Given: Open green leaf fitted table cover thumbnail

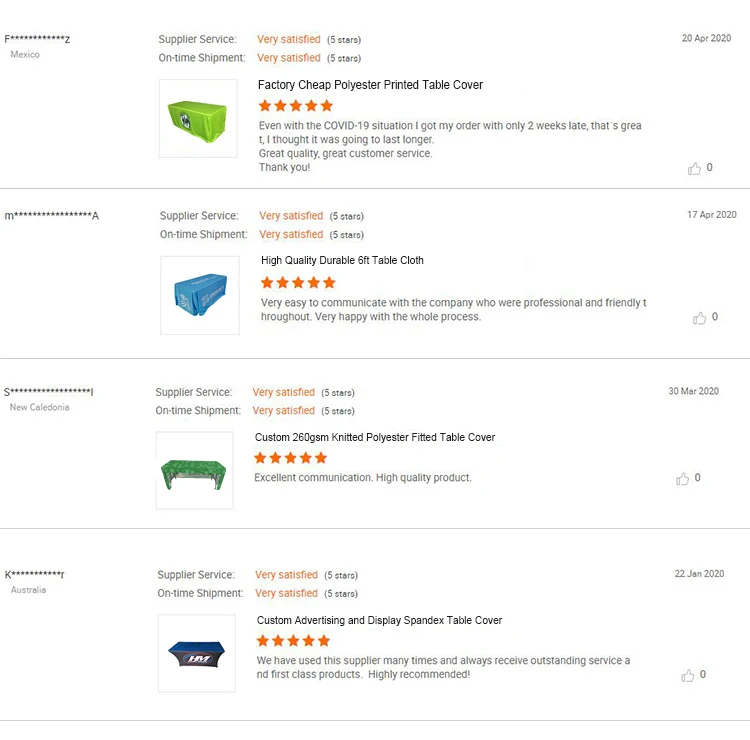Looking at the screenshot, I should 194,471.
